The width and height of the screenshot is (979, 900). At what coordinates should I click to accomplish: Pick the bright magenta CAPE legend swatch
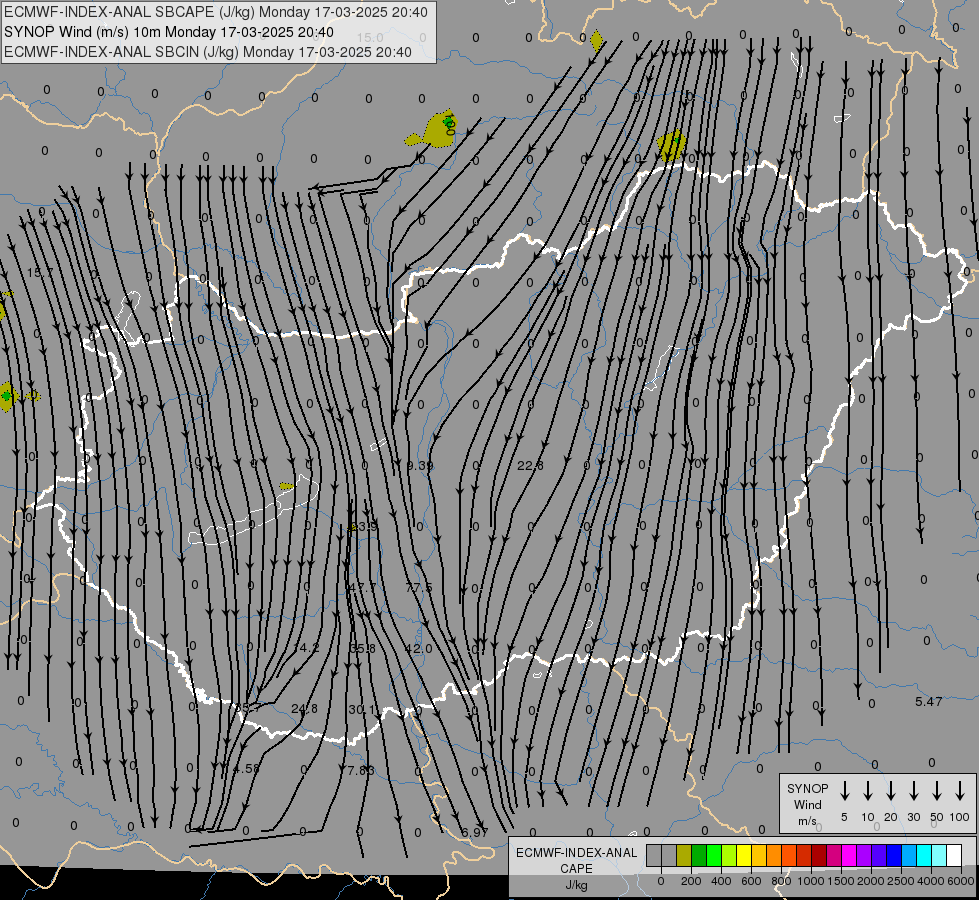[849, 855]
